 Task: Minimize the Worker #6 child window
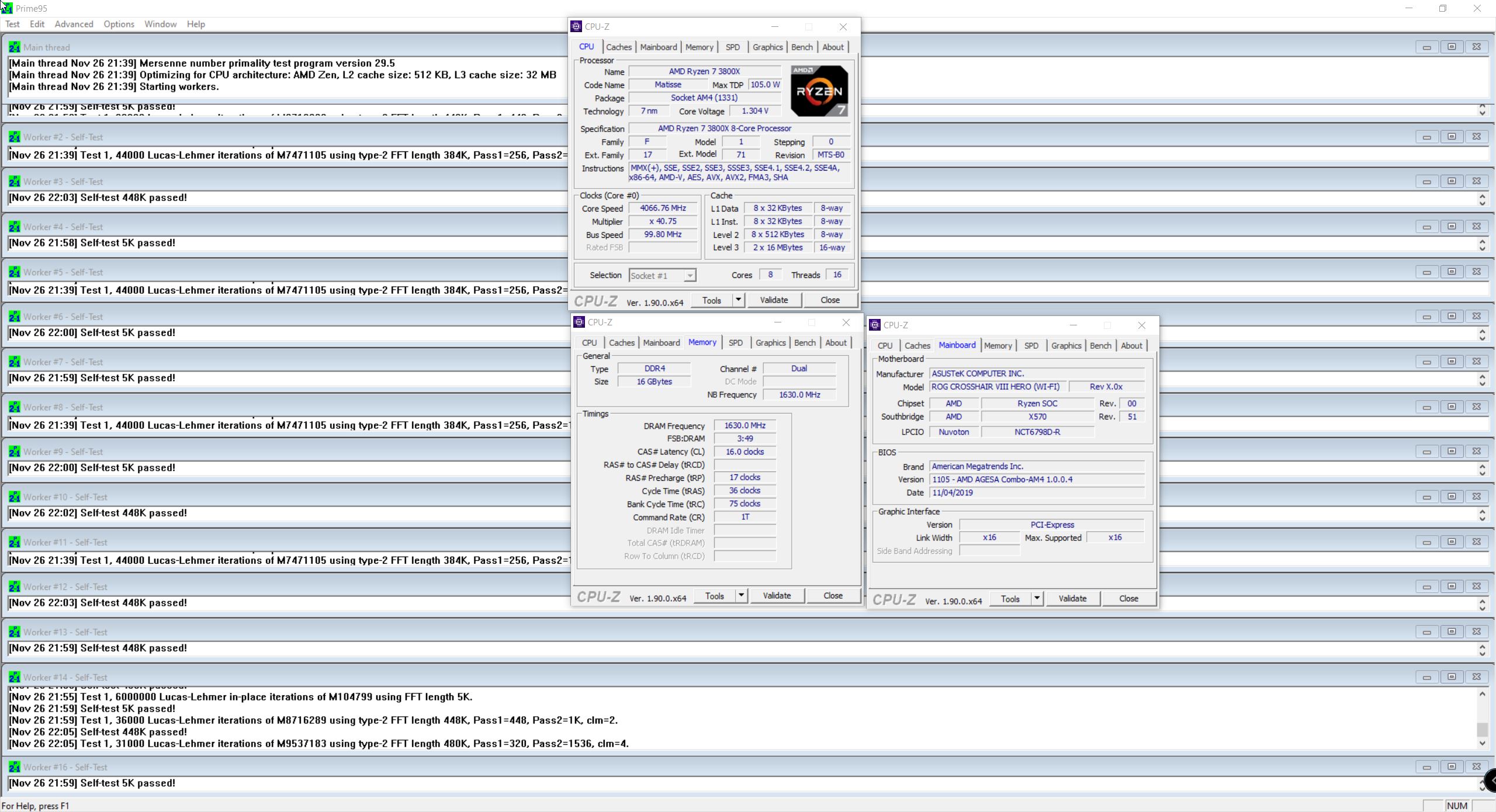(1426, 317)
